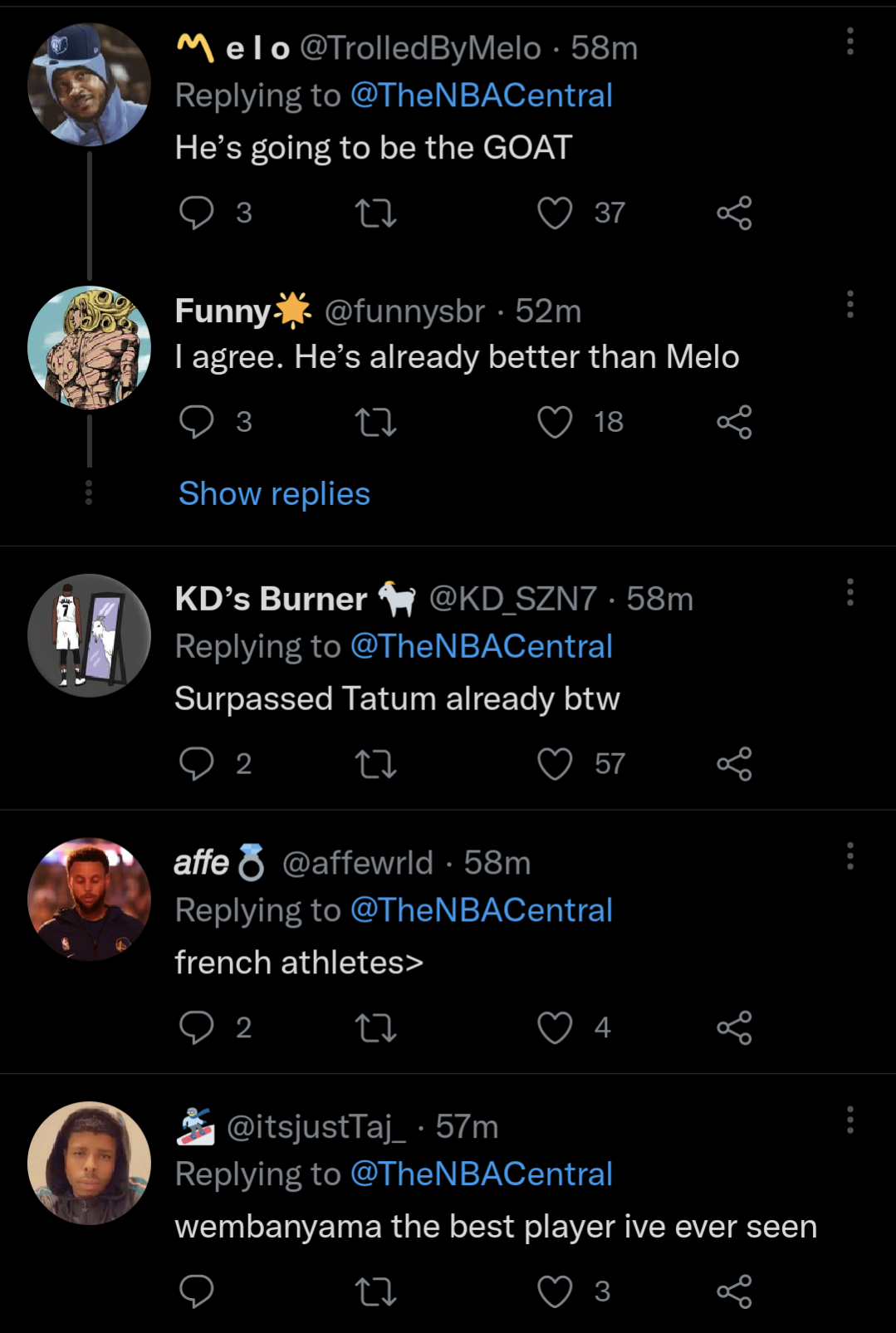The width and height of the screenshot is (896, 1333).
Task: Retweet the "french athletes>" tweet
Action: (375, 1028)
